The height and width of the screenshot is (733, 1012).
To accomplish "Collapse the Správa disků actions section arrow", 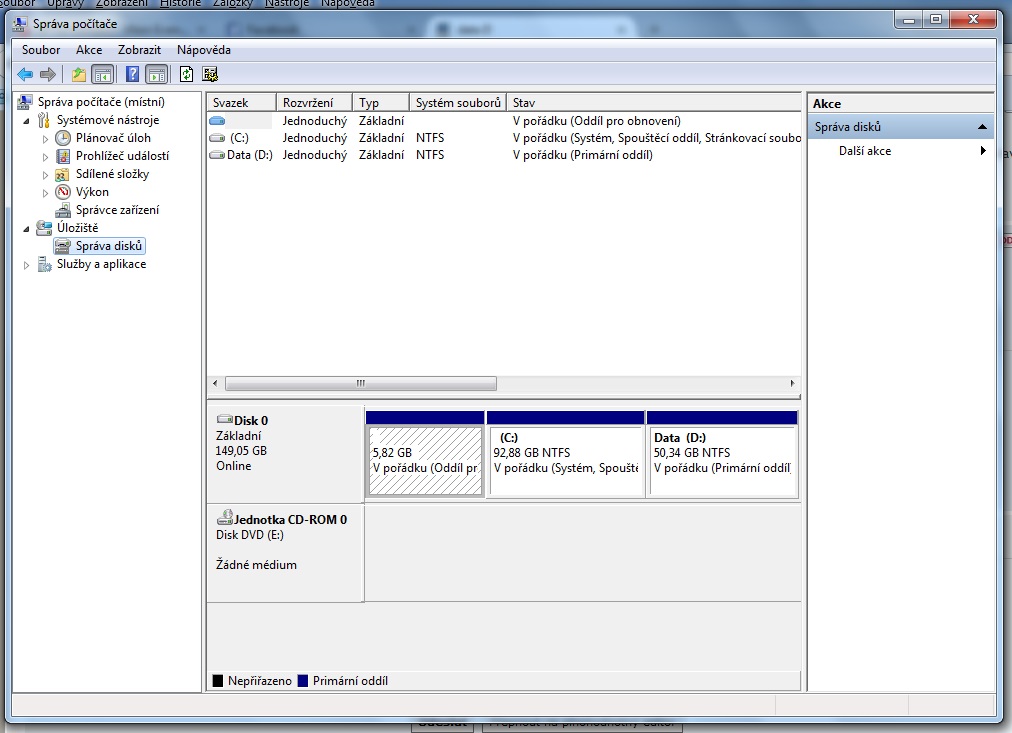I will [x=982, y=128].
